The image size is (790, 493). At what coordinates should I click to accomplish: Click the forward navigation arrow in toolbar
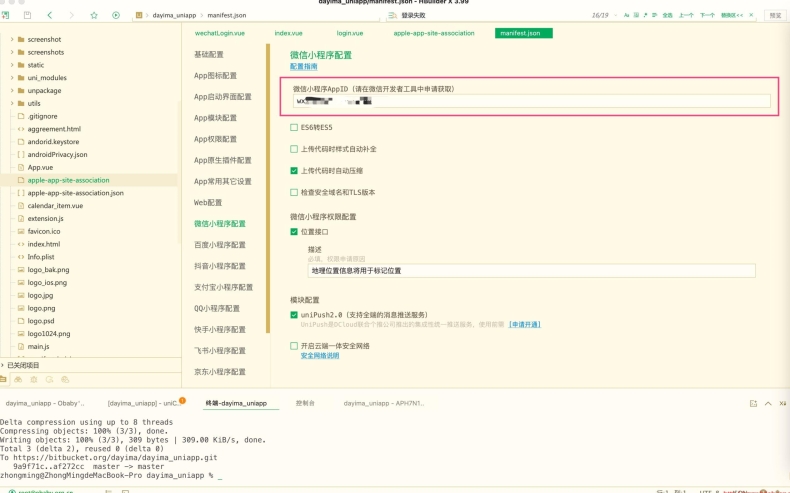click(71, 15)
